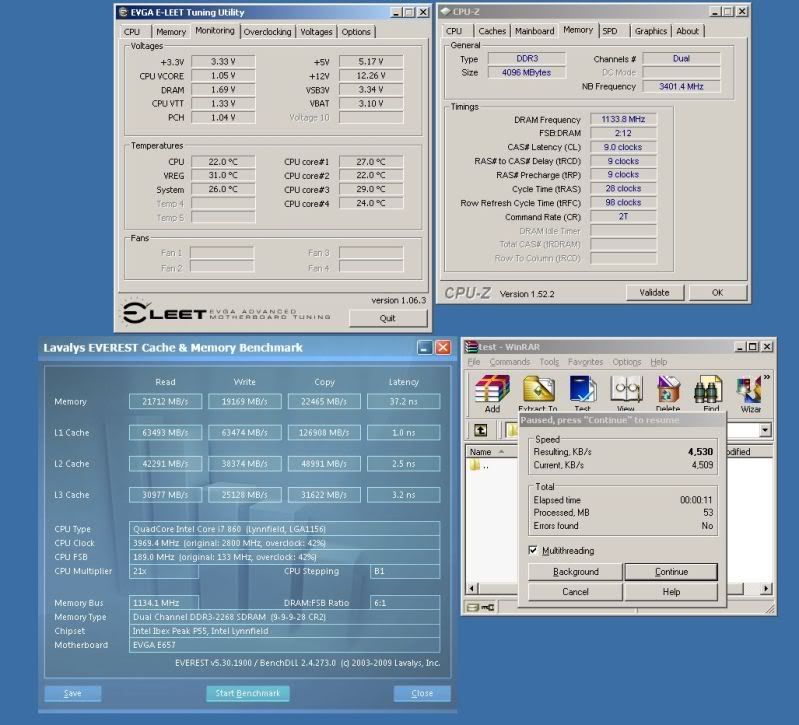Click the DRAM Frequency 1133.8 MHz field
The image size is (799, 725).
click(x=623, y=119)
